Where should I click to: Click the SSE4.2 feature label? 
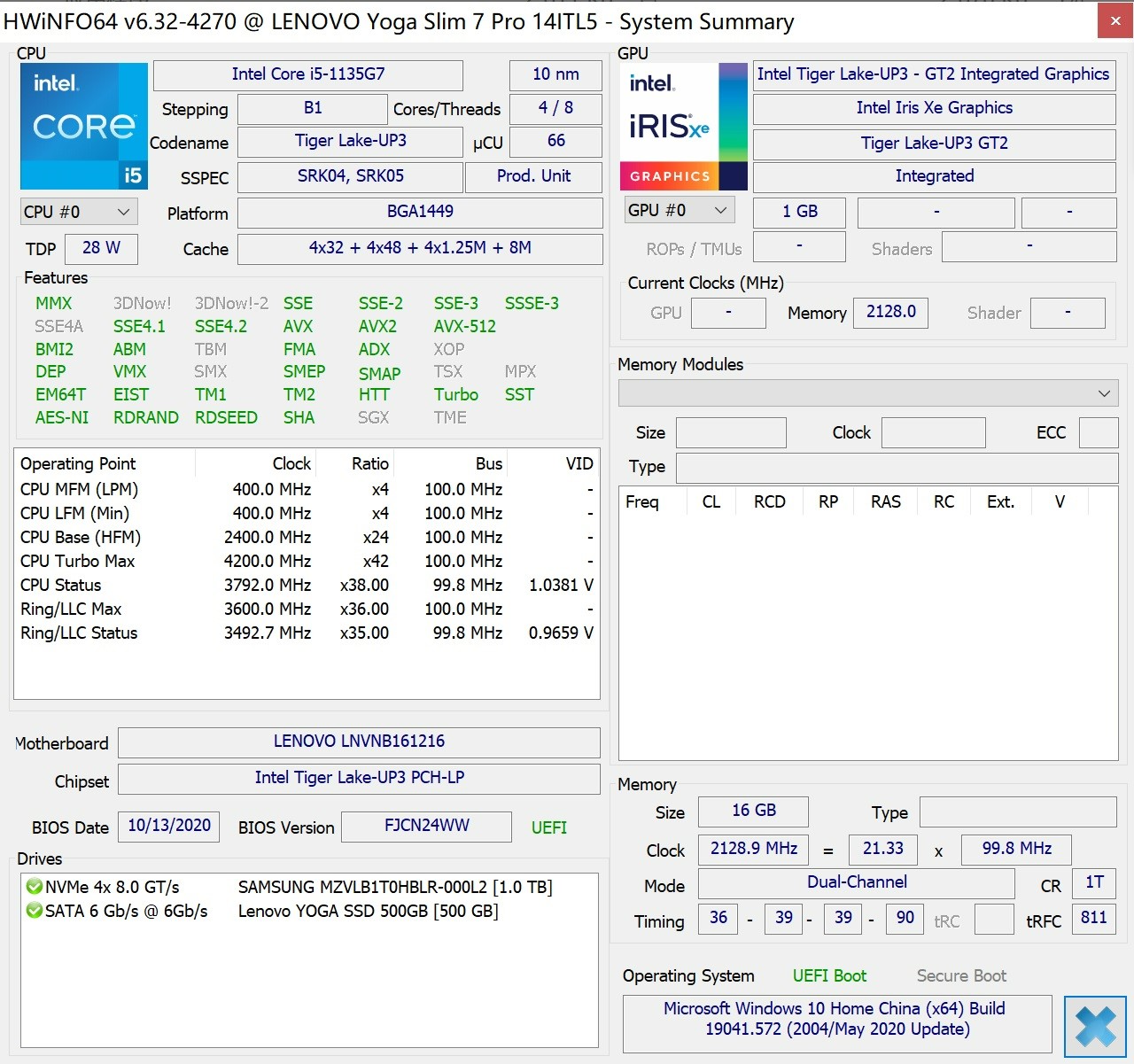(221, 327)
